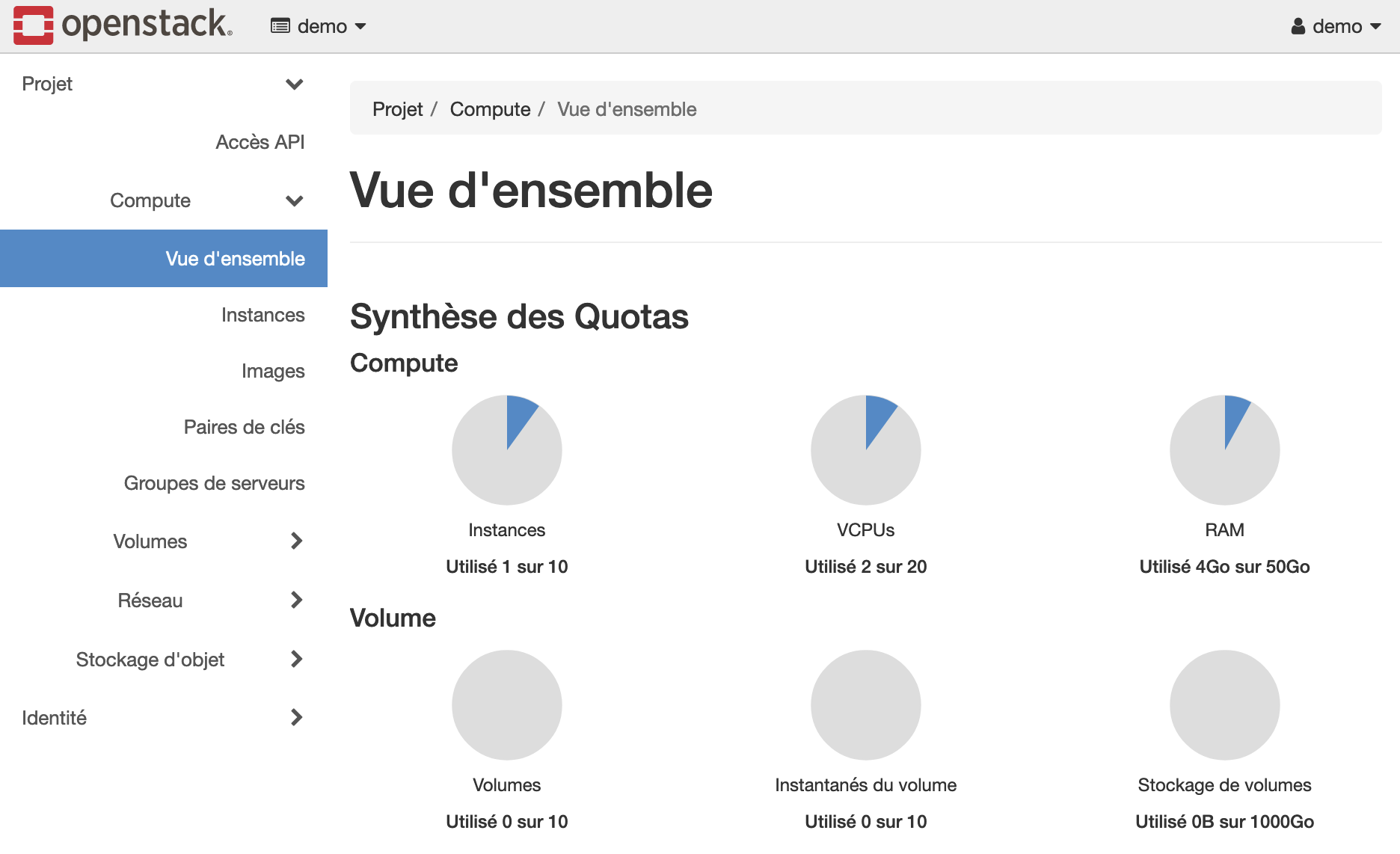The width and height of the screenshot is (1400, 854).
Task: Click the OpenStack logo
Action: (x=120, y=24)
